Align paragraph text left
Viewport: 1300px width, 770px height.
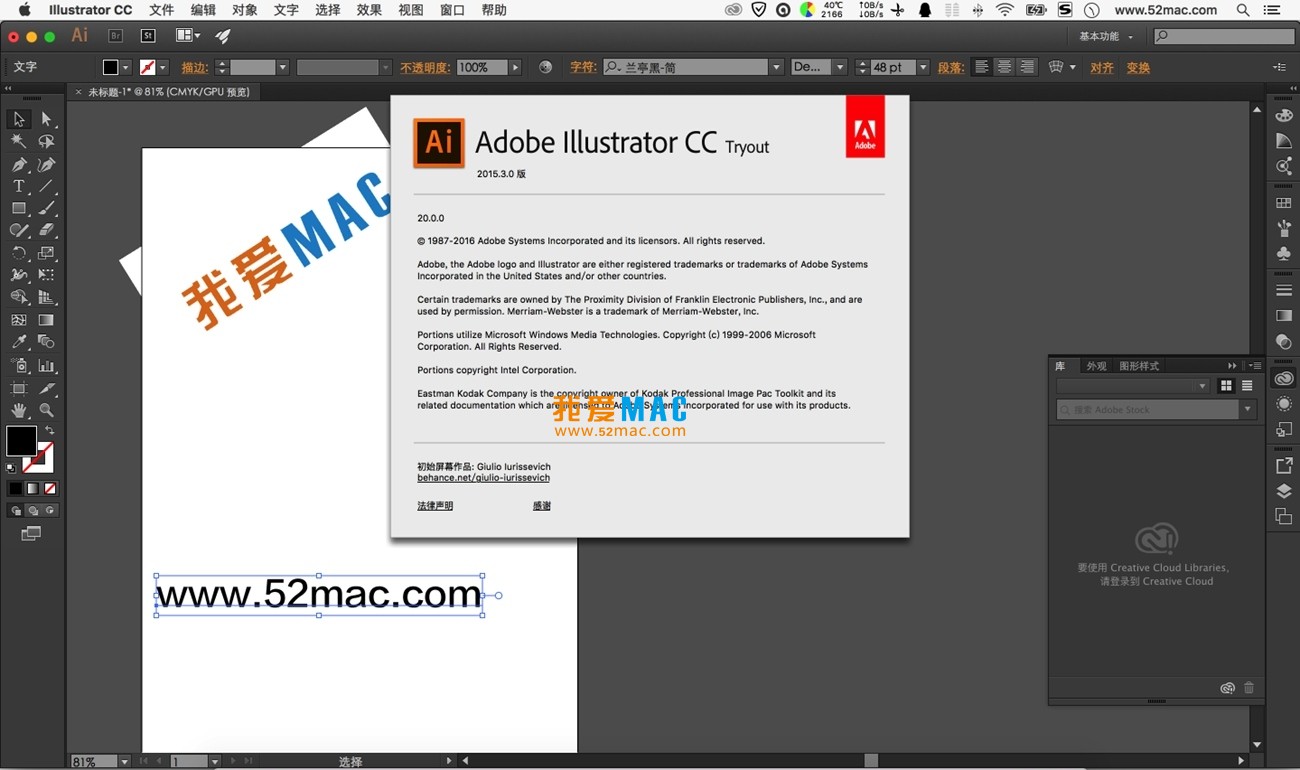(x=982, y=67)
